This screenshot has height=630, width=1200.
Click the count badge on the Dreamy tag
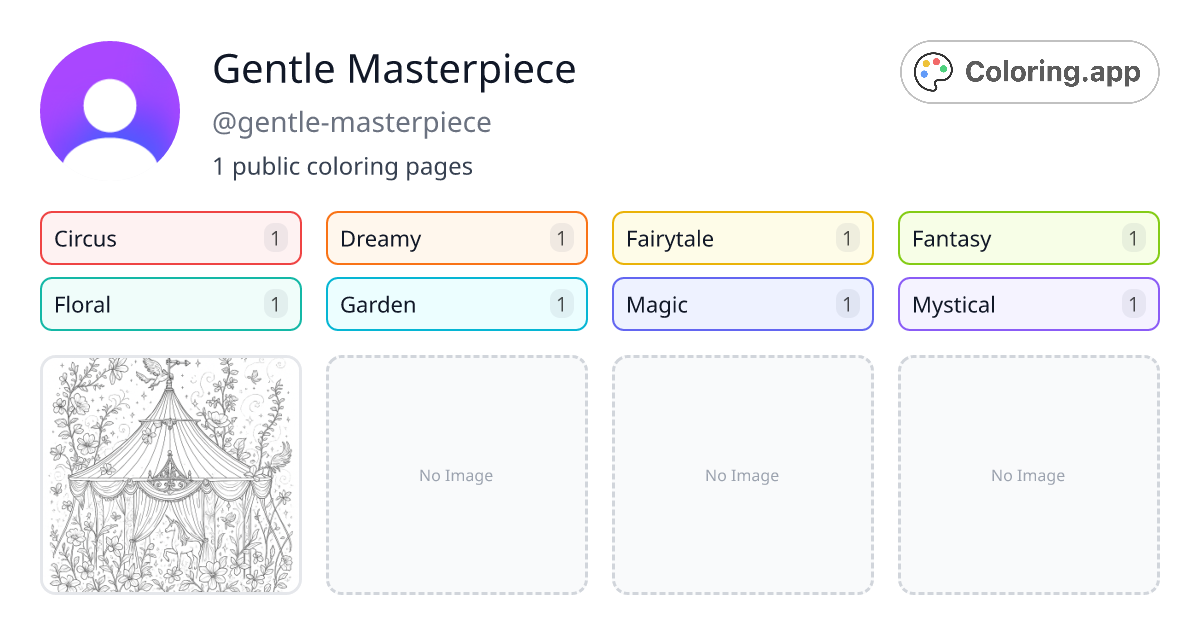tap(561, 238)
